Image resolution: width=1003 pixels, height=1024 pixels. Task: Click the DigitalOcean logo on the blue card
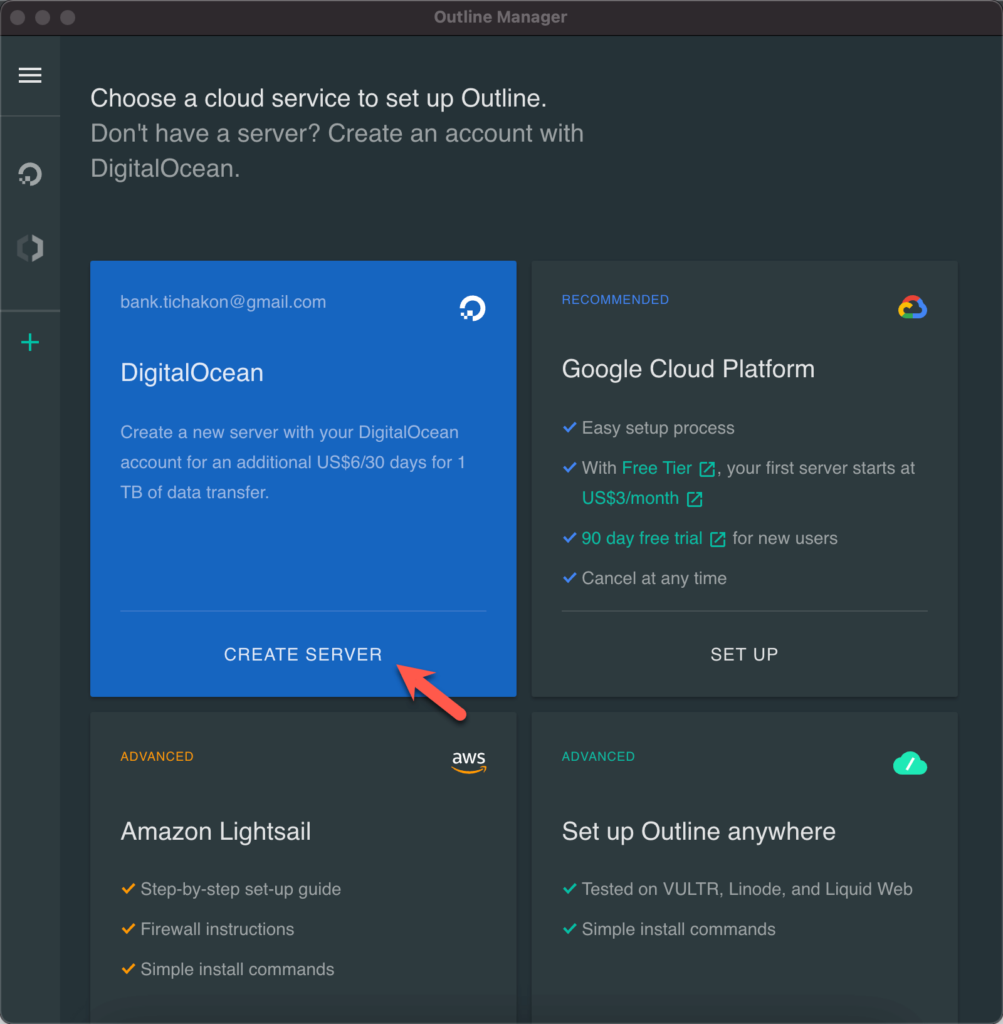(x=472, y=308)
